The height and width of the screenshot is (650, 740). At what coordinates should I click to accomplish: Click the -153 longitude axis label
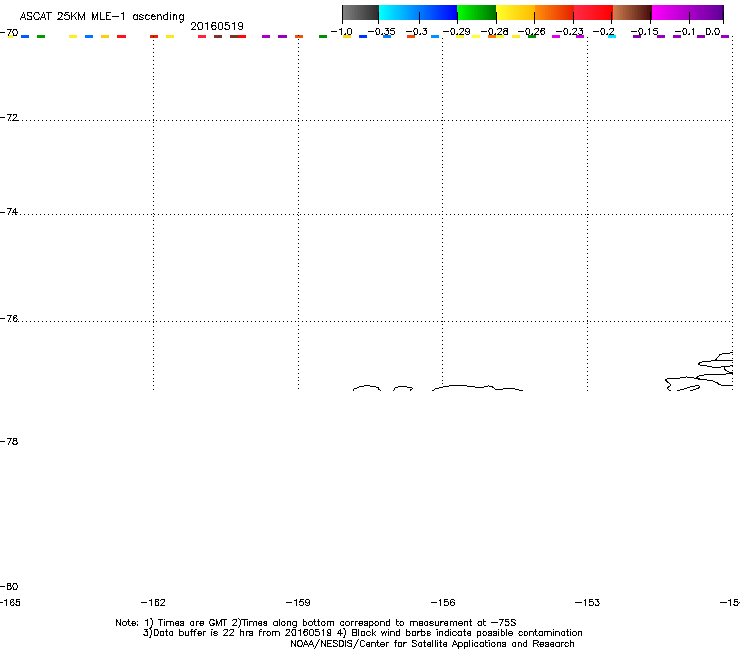tap(588, 602)
